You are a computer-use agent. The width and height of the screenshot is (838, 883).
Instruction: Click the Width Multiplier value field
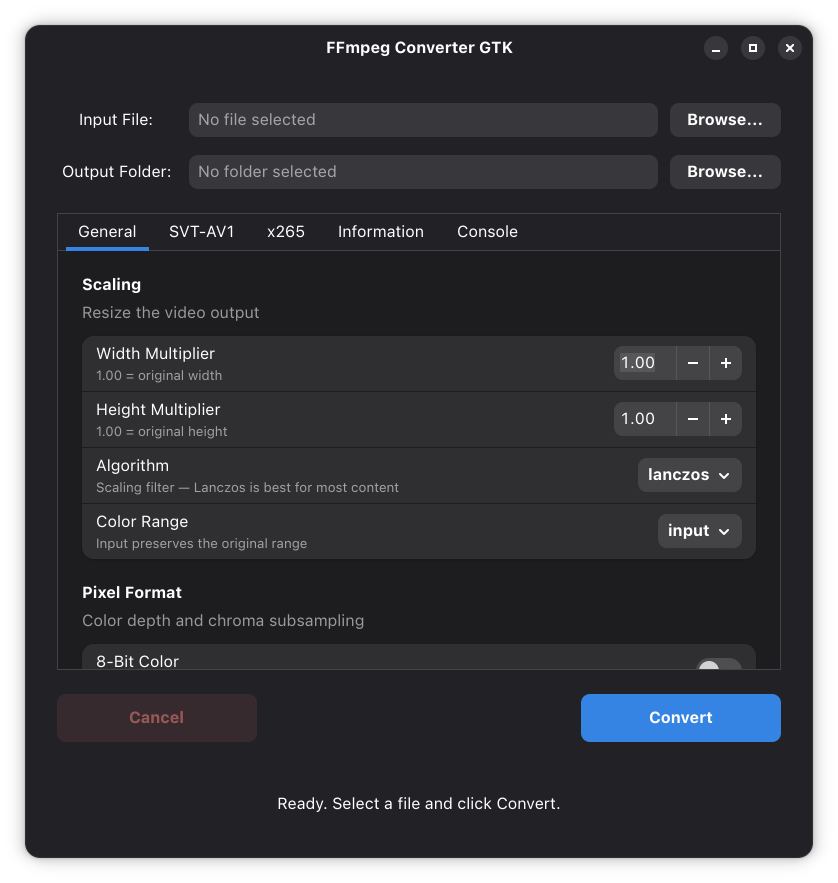[645, 363]
